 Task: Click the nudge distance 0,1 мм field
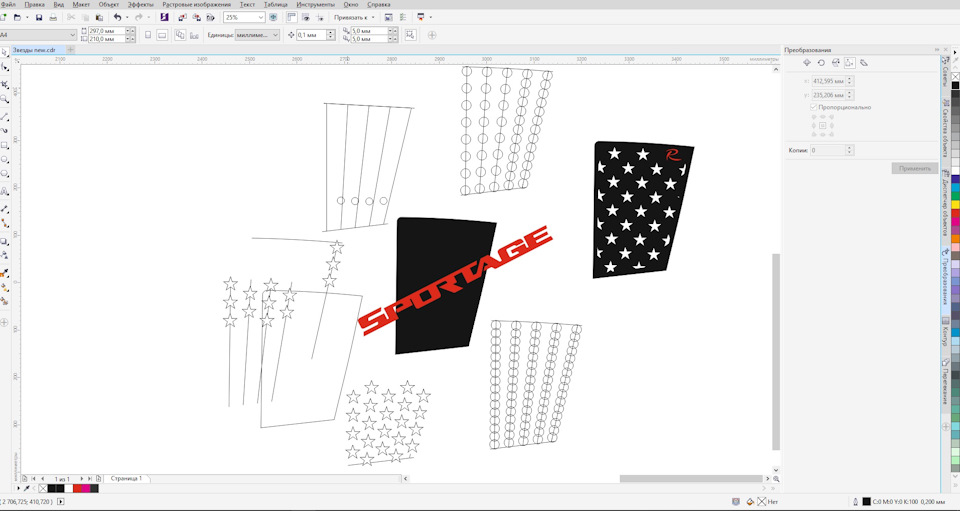[x=312, y=35]
